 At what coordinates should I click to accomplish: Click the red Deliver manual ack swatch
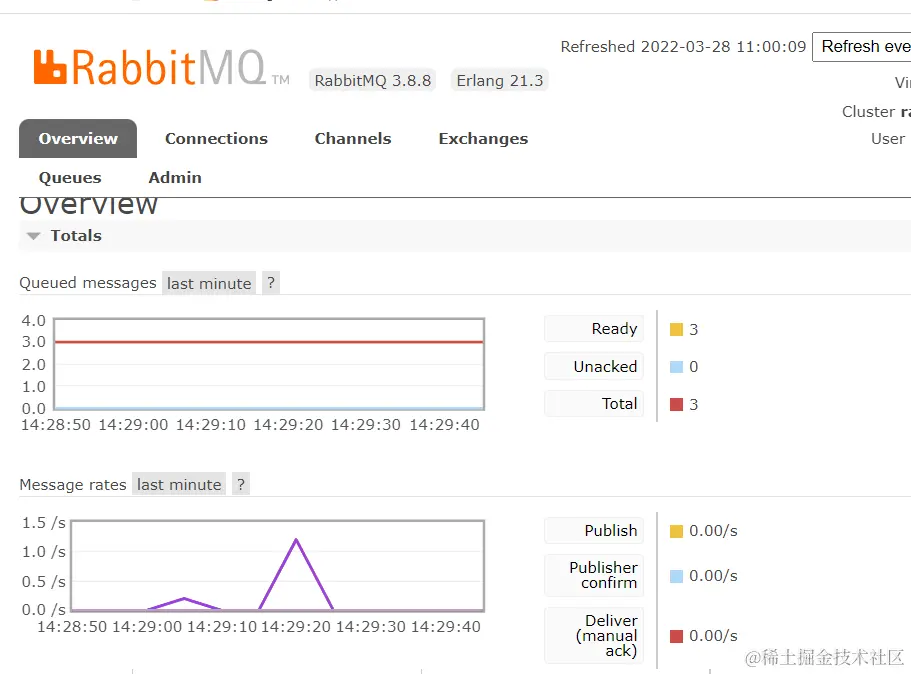[x=676, y=636]
